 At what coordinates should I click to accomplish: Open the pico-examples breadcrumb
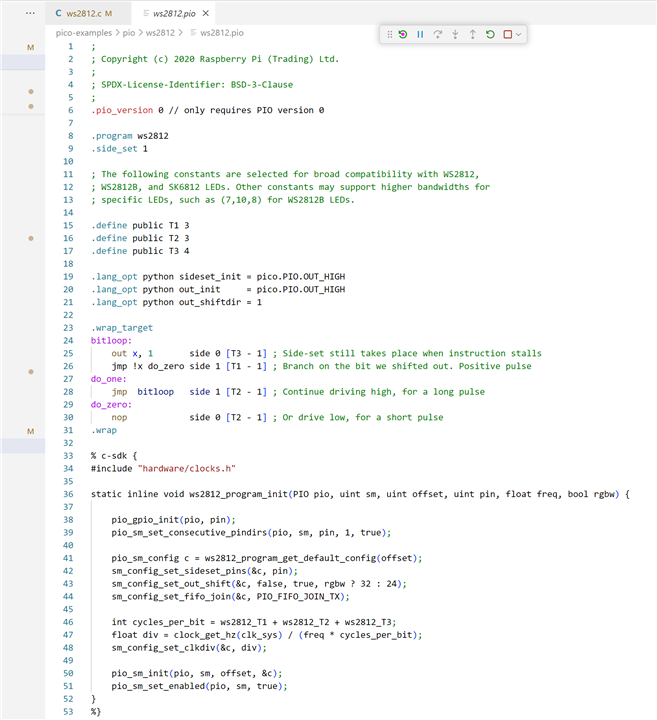86,32
